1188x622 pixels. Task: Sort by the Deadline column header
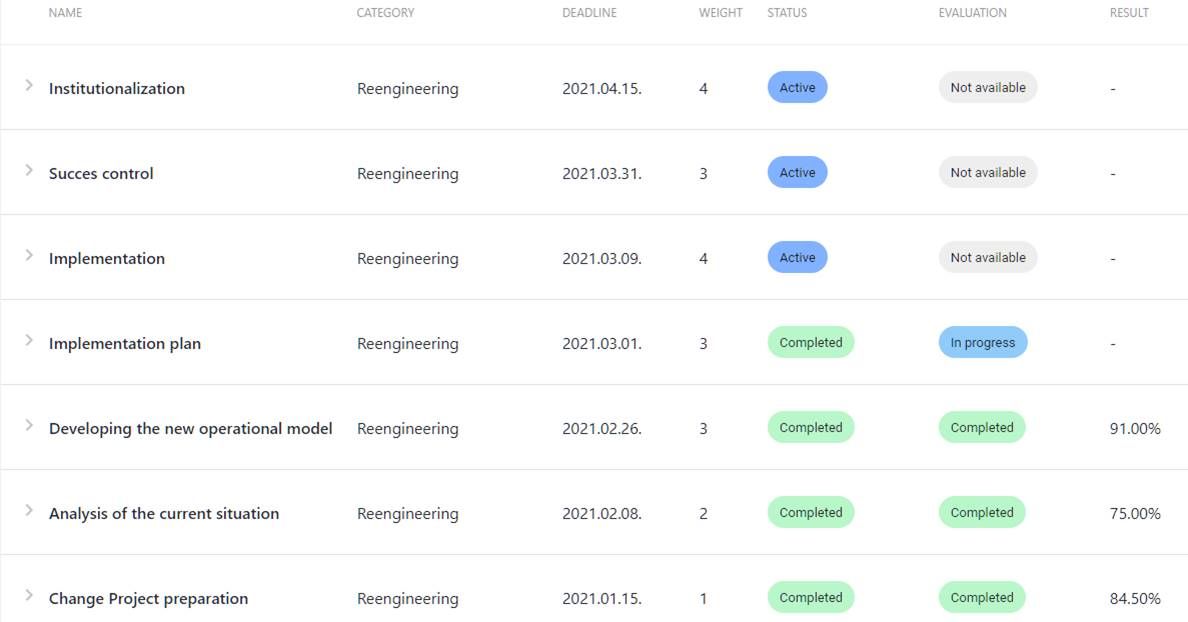click(589, 13)
